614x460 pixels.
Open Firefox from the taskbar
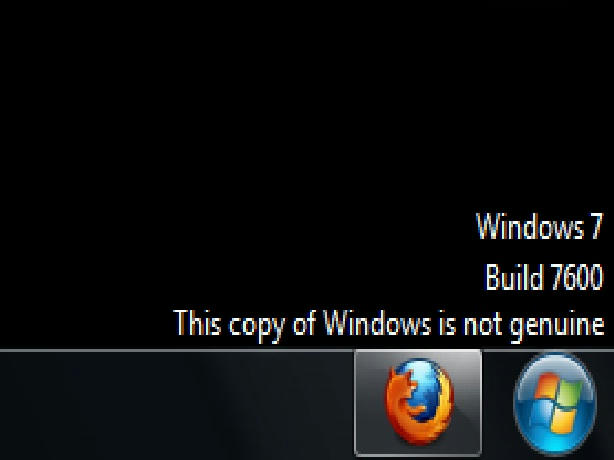[418, 402]
